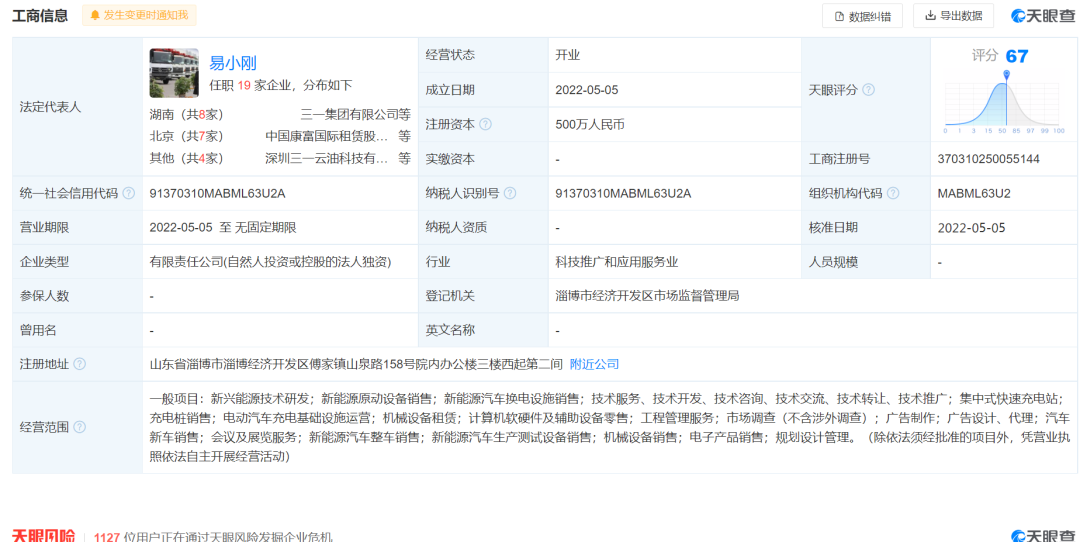
Task: Click the 天眼风险 section heading
Action: point(43,536)
